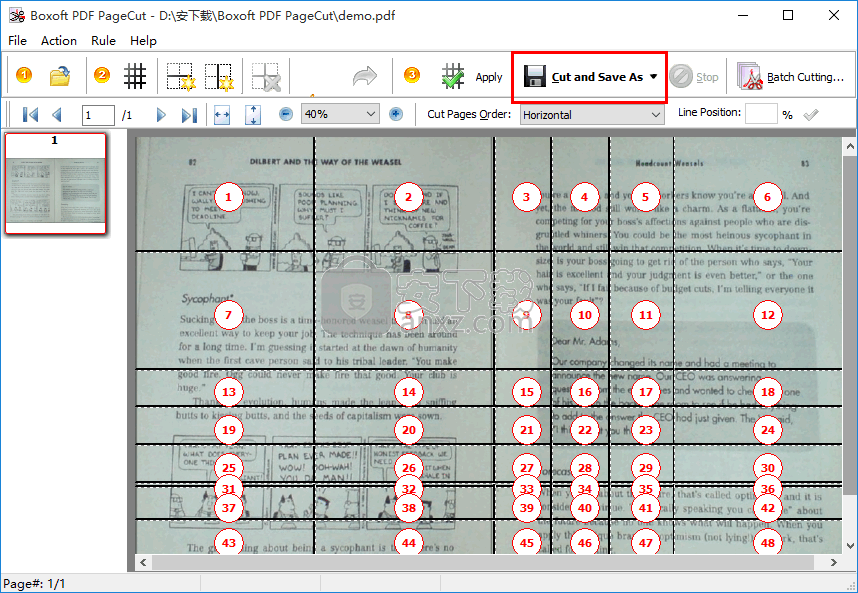
Task: Click the Batch Cutting scissors icon
Action: [x=750, y=77]
